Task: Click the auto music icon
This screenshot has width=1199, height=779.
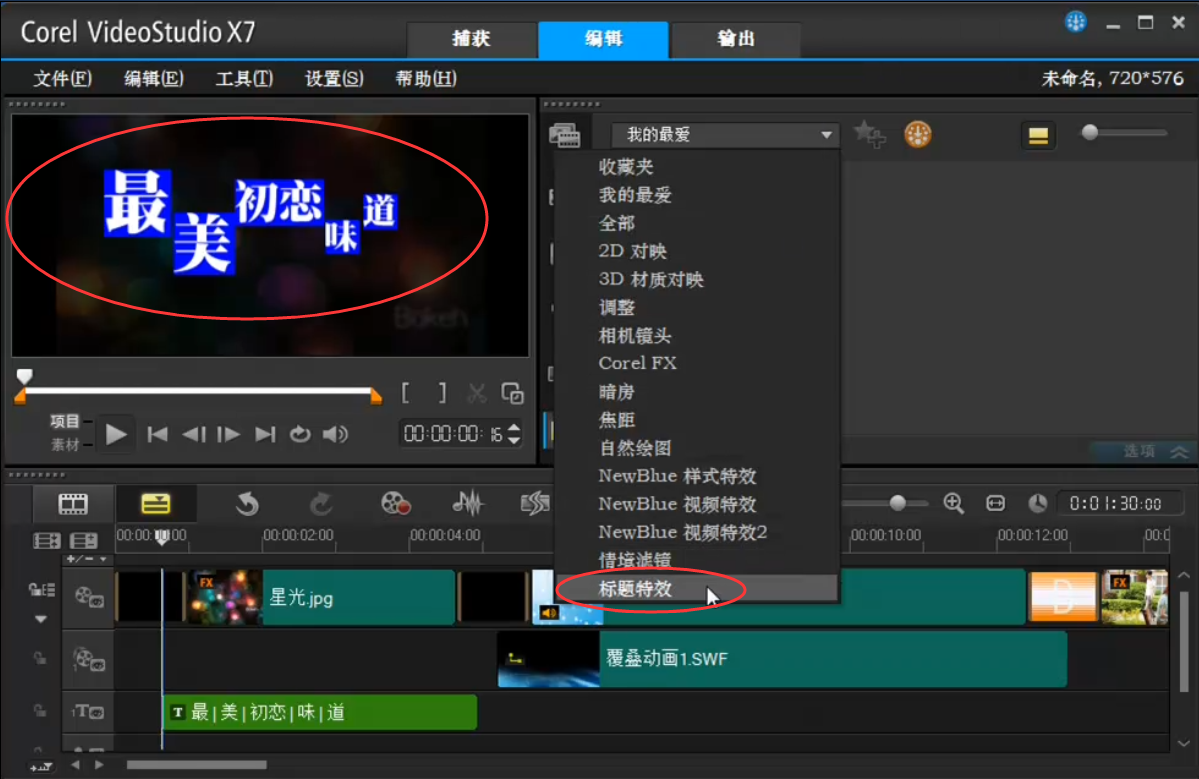Action: pyautogui.click(x=535, y=503)
